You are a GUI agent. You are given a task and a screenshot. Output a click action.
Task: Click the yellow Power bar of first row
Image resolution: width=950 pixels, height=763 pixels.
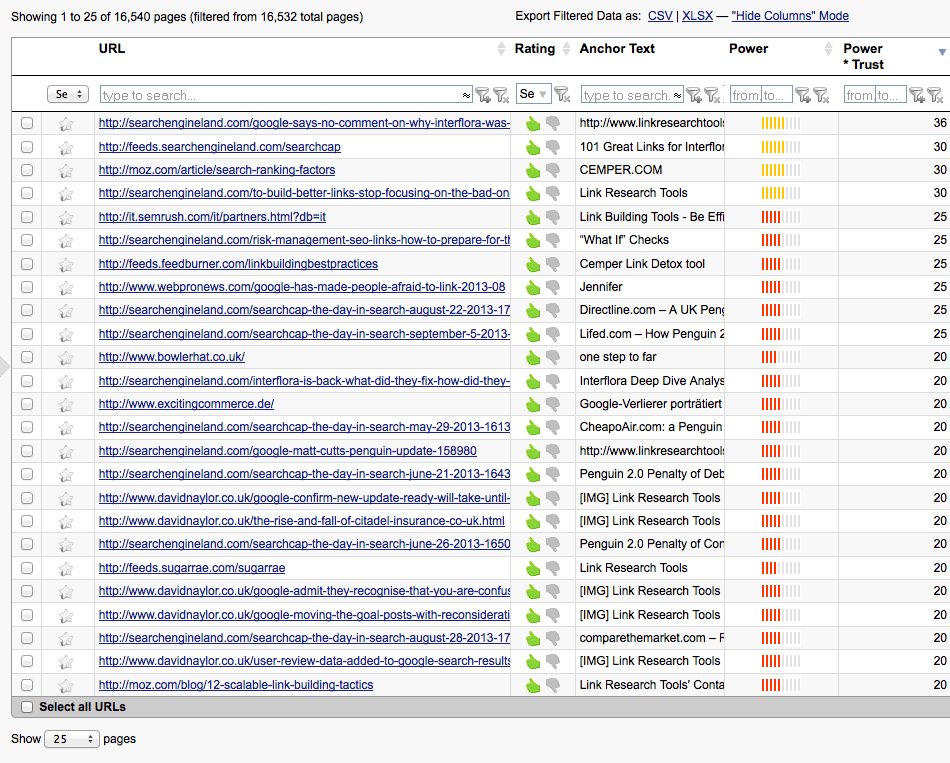click(x=781, y=124)
